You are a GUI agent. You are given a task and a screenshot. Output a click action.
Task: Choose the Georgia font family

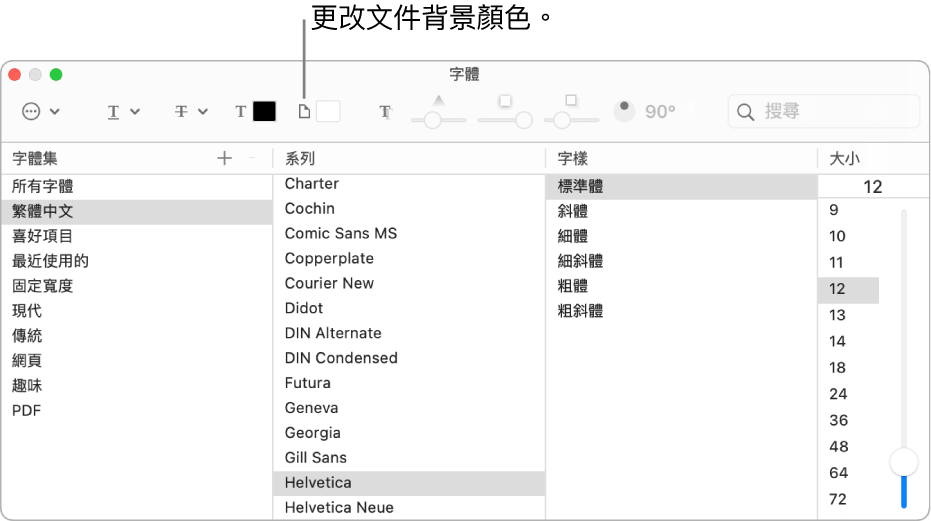click(x=408, y=434)
